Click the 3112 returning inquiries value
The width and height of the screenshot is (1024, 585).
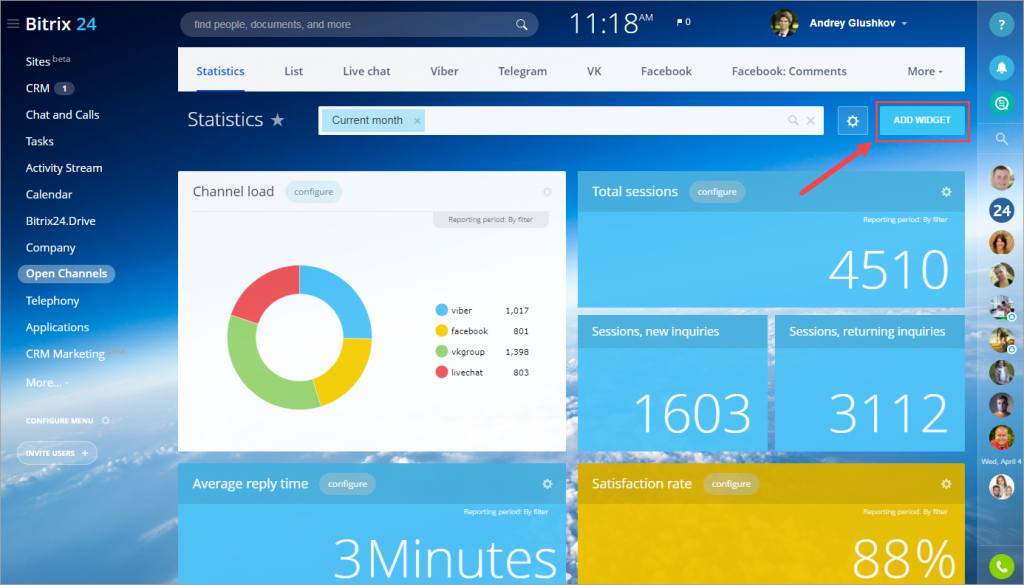pos(889,413)
